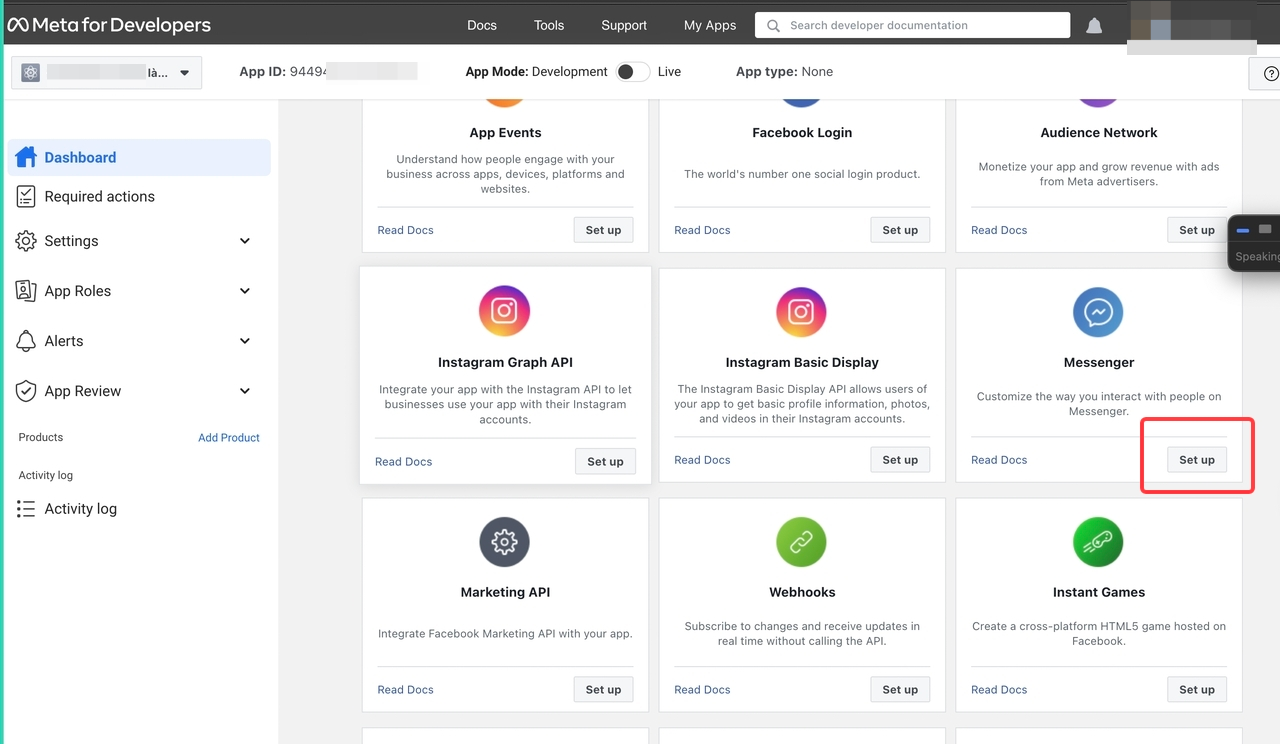This screenshot has width=1280, height=744.
Task: Read Docs for Audience Network
Action: tap(999, 230)
